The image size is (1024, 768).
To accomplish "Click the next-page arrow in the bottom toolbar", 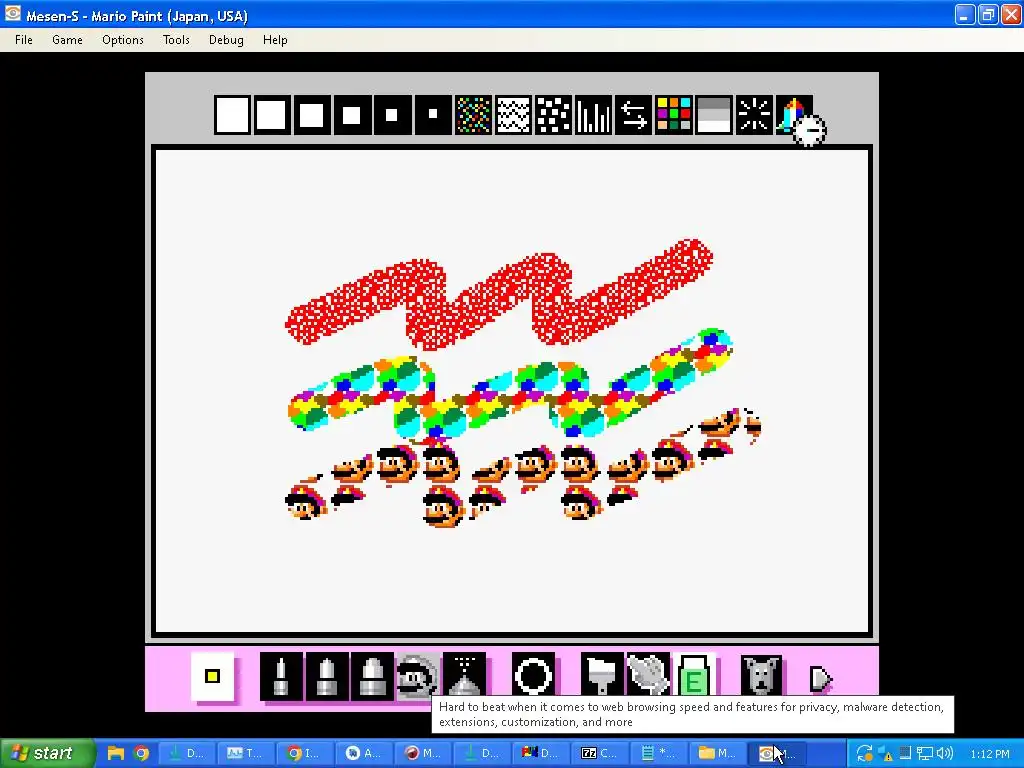I will point(820,679).
